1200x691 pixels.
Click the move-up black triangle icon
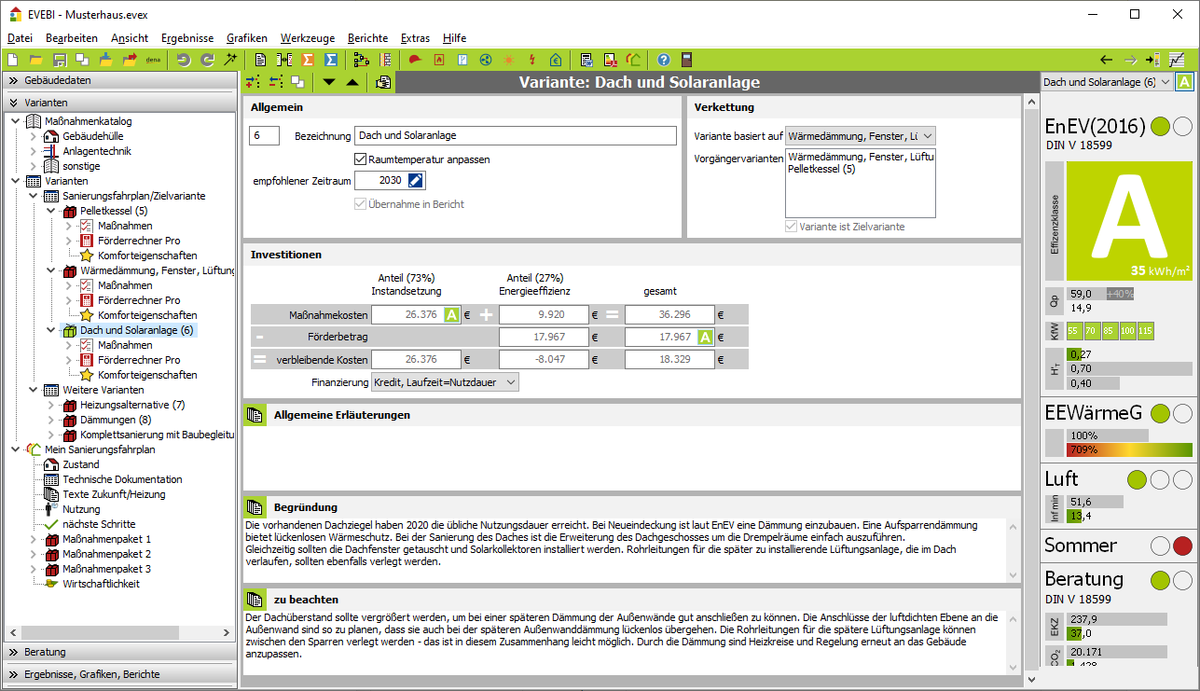point(351,82)
